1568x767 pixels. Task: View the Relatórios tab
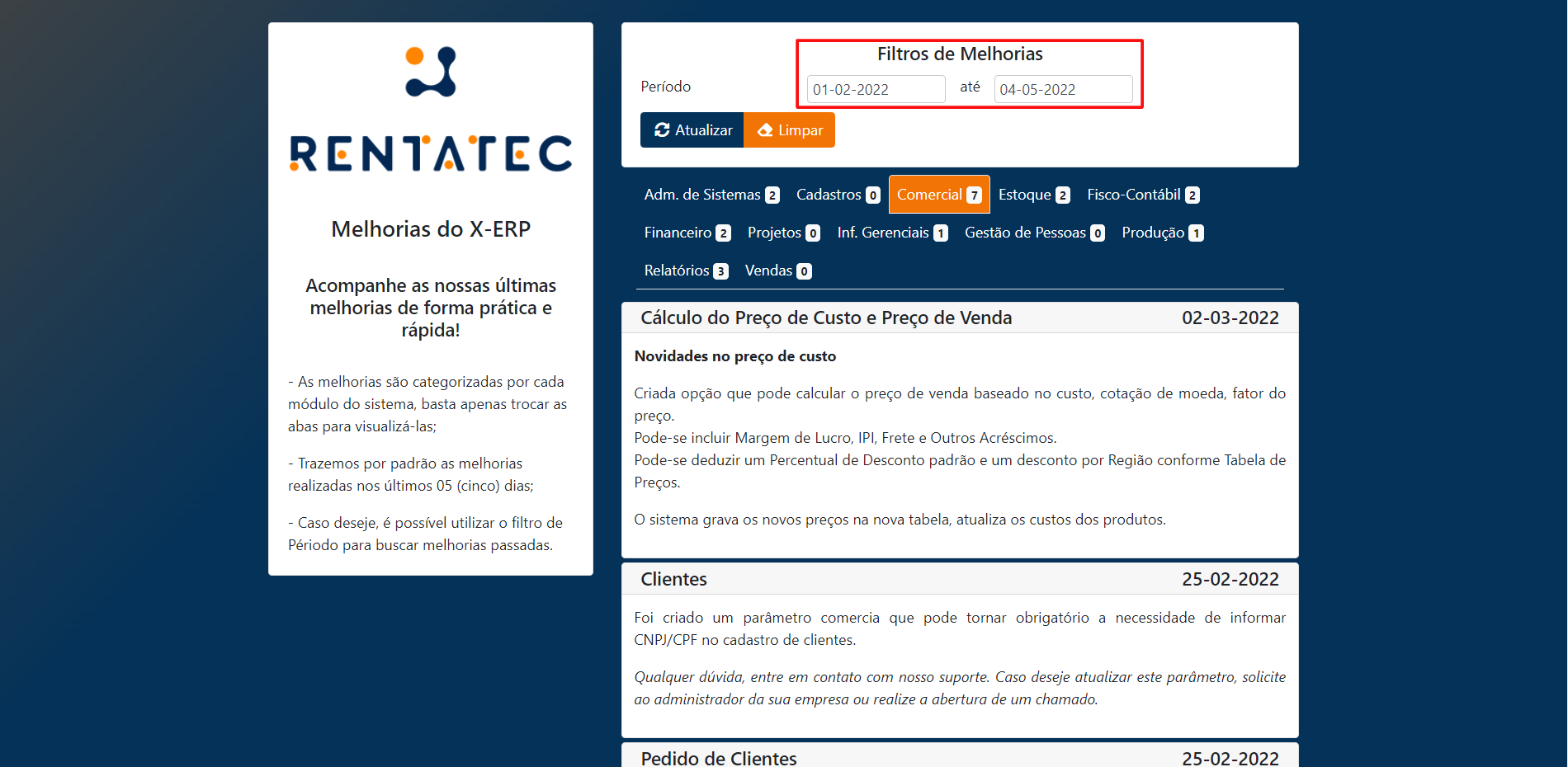tap(685, 271)
